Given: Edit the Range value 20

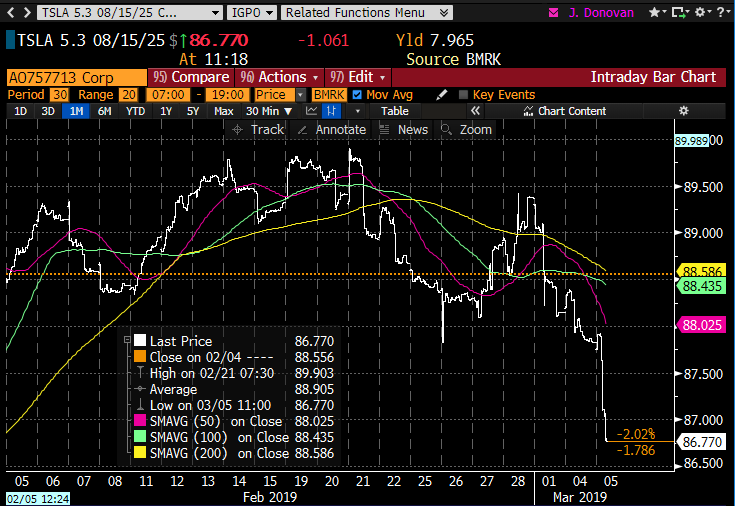Looking at the screenshot, I should point(128,95).
